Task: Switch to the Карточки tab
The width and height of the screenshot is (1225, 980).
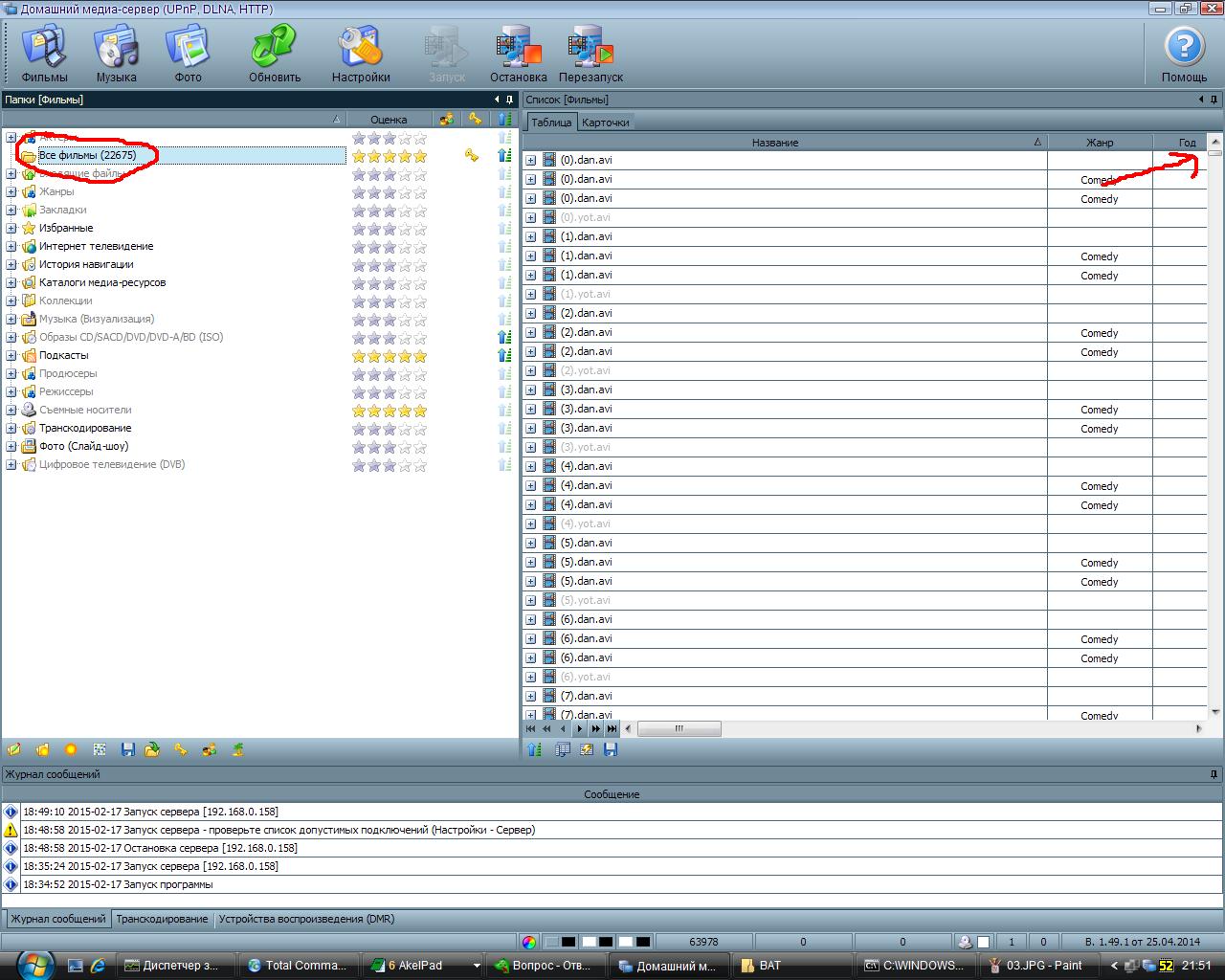Action: pyautogui.click(x=605, y=122)
